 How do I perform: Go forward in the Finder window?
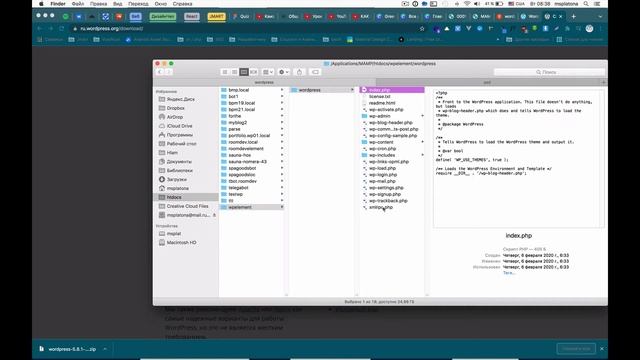pos(168,72)
